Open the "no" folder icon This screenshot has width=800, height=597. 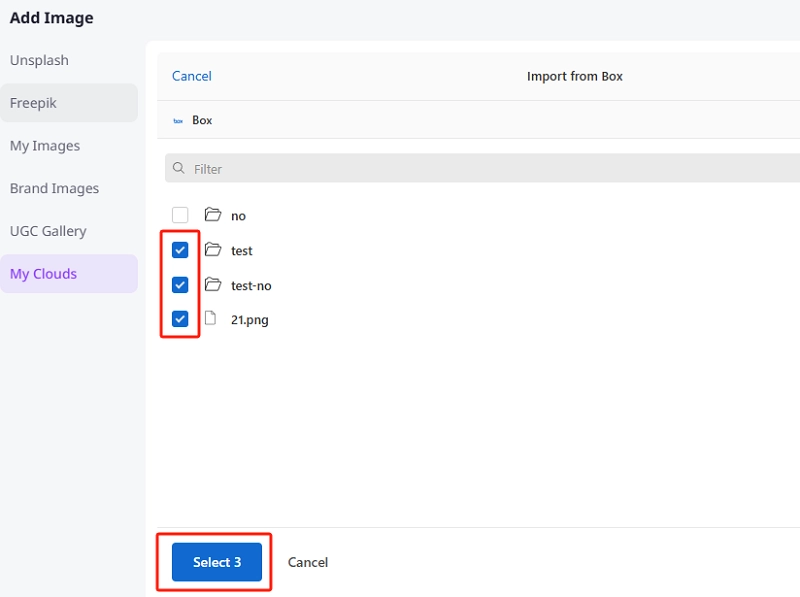click(x=213, y=215)
